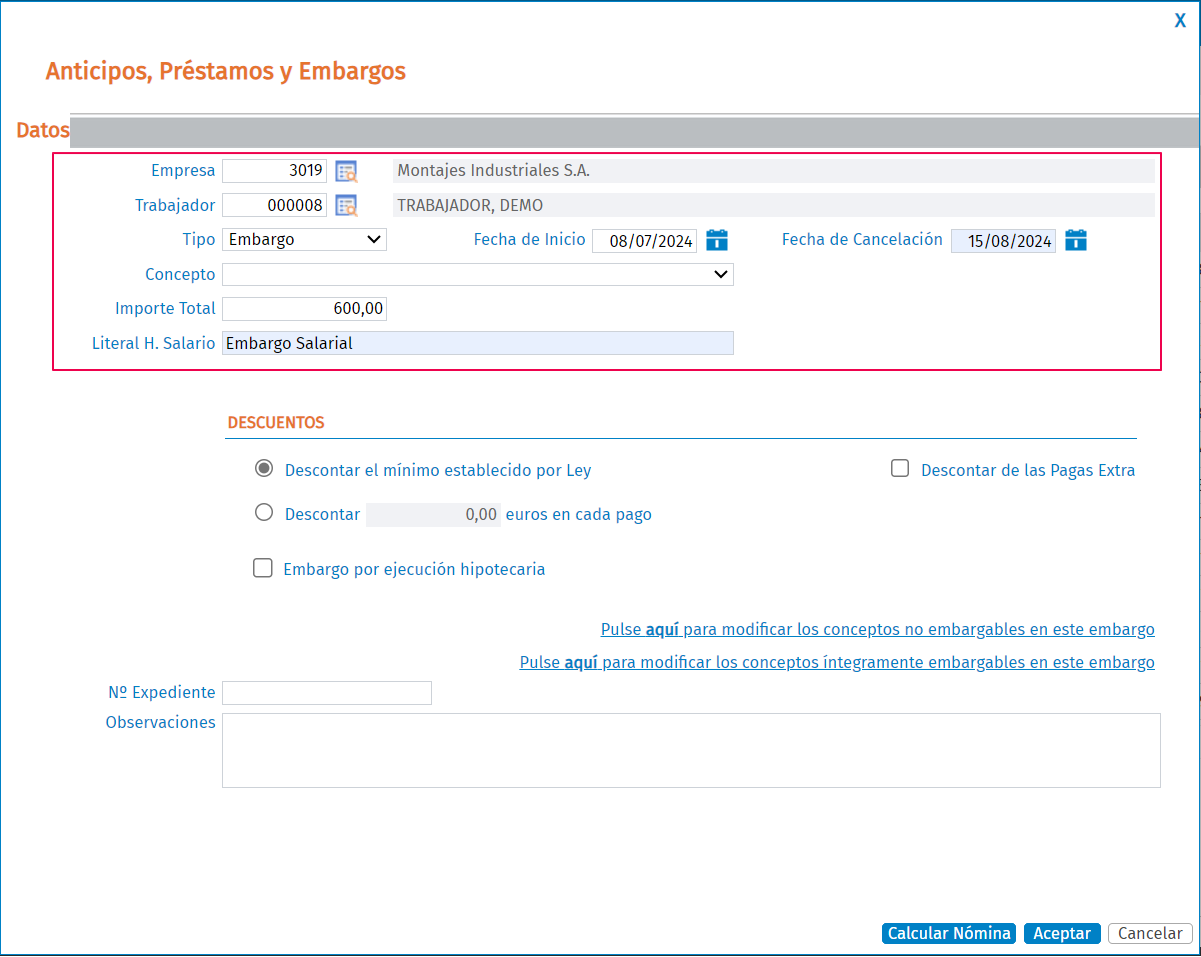Select the 'Descontar euros en cada pago' radio
This screenshot has width=1201, height=957.
click(264, 513)
